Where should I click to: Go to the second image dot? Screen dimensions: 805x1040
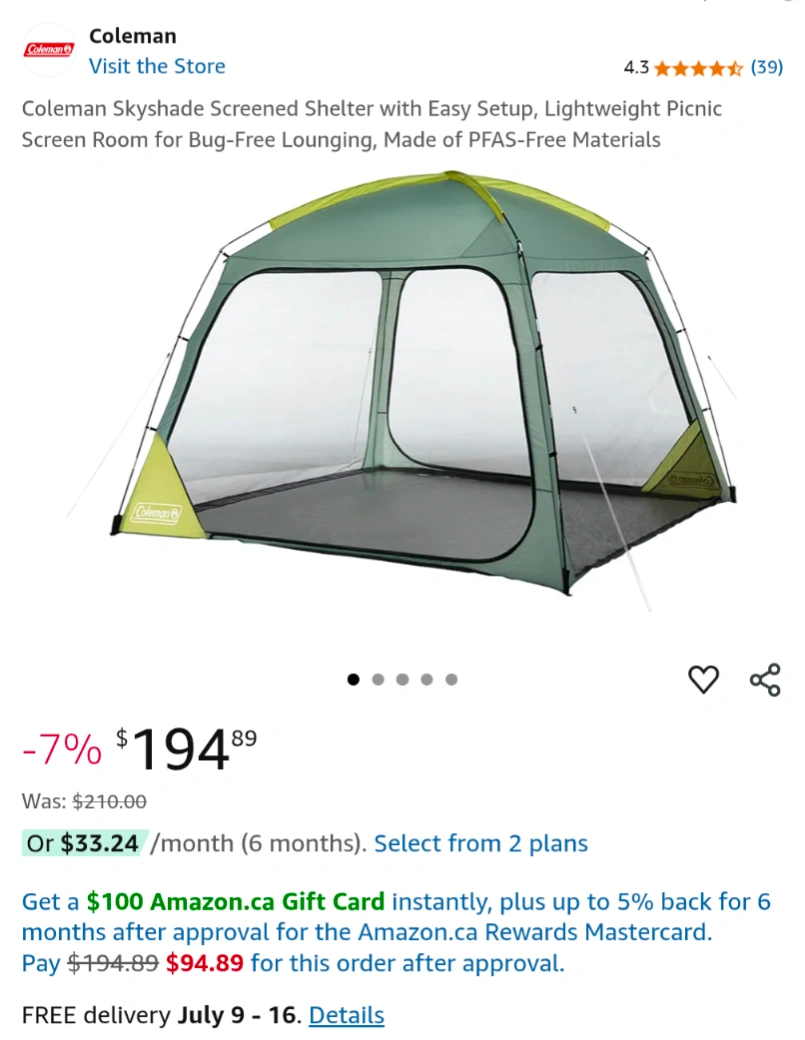coord(378,679)
